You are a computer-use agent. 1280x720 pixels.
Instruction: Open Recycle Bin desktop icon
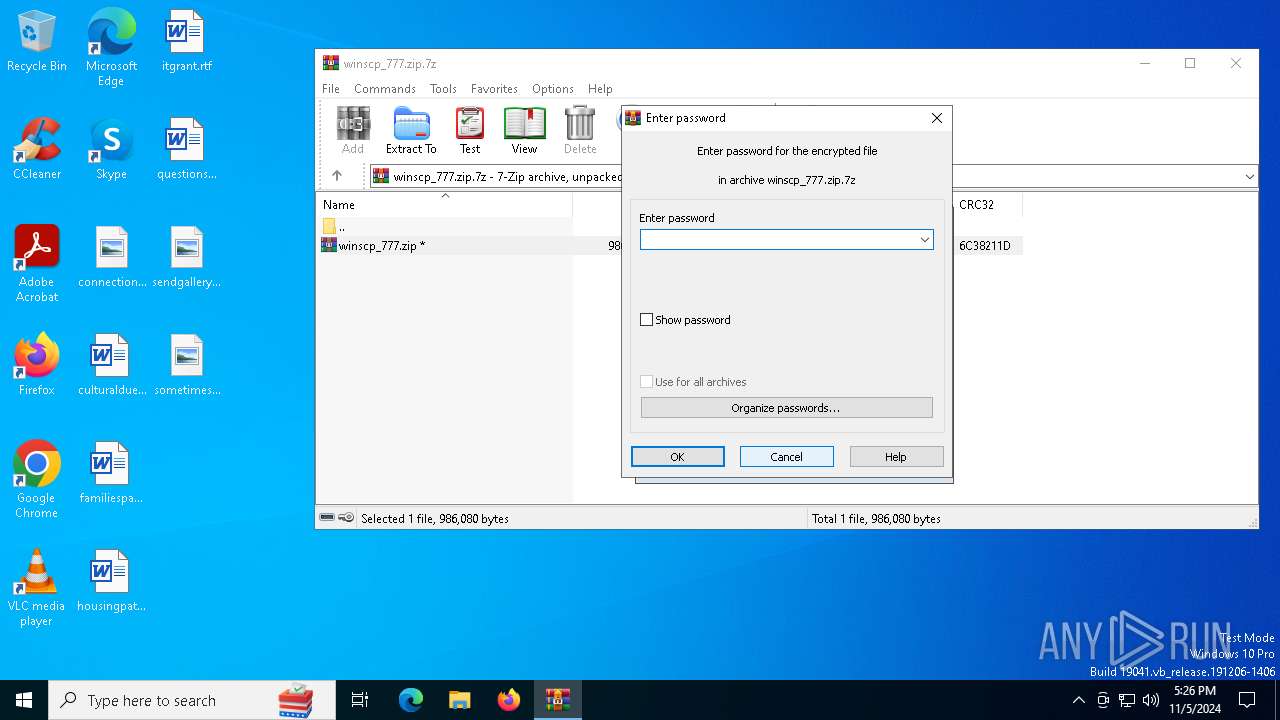point(36,42)
